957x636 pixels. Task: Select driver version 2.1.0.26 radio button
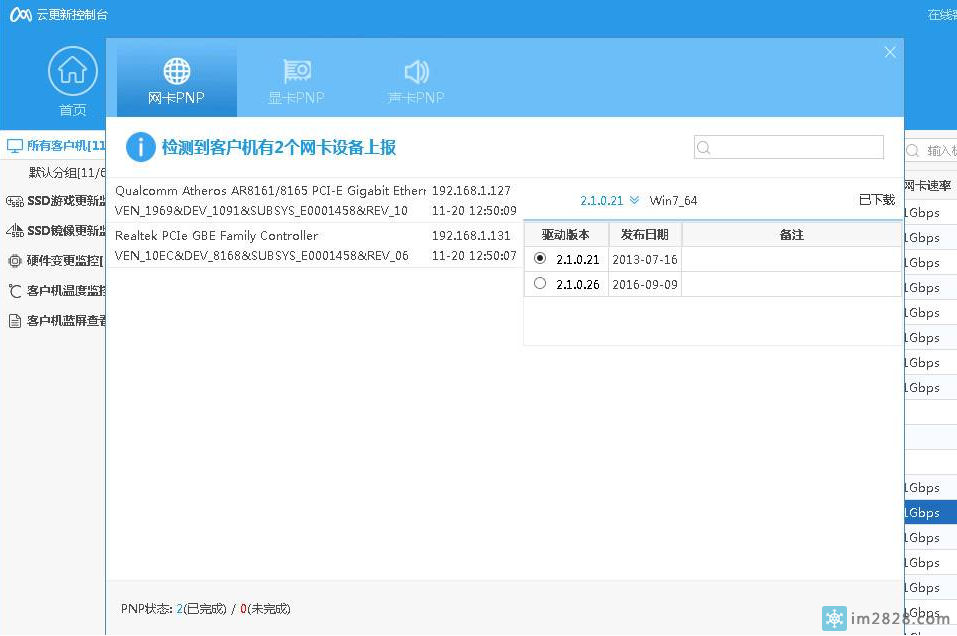(x=541, y=284)
